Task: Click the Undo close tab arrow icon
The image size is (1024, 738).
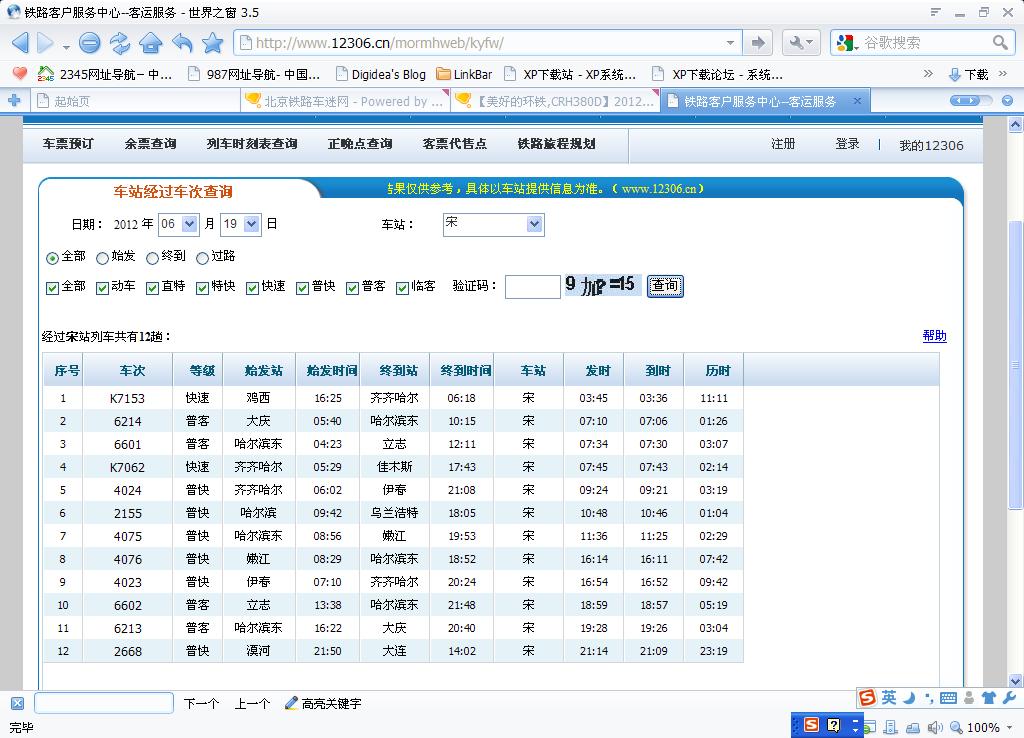Action: pos(182,43)
